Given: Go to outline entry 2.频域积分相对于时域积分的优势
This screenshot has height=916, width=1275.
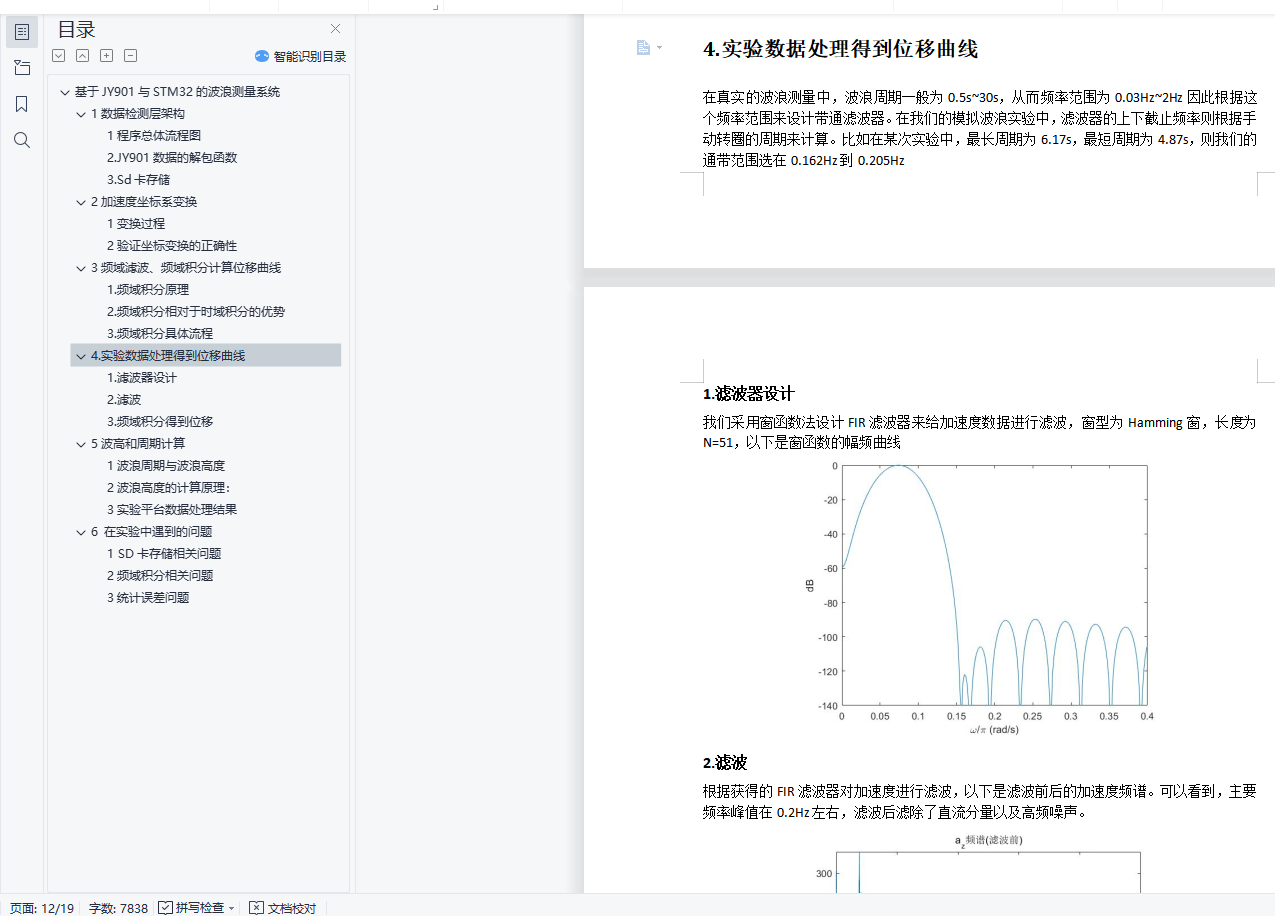Looking at the screenshot, I should (x=196, y=312).
